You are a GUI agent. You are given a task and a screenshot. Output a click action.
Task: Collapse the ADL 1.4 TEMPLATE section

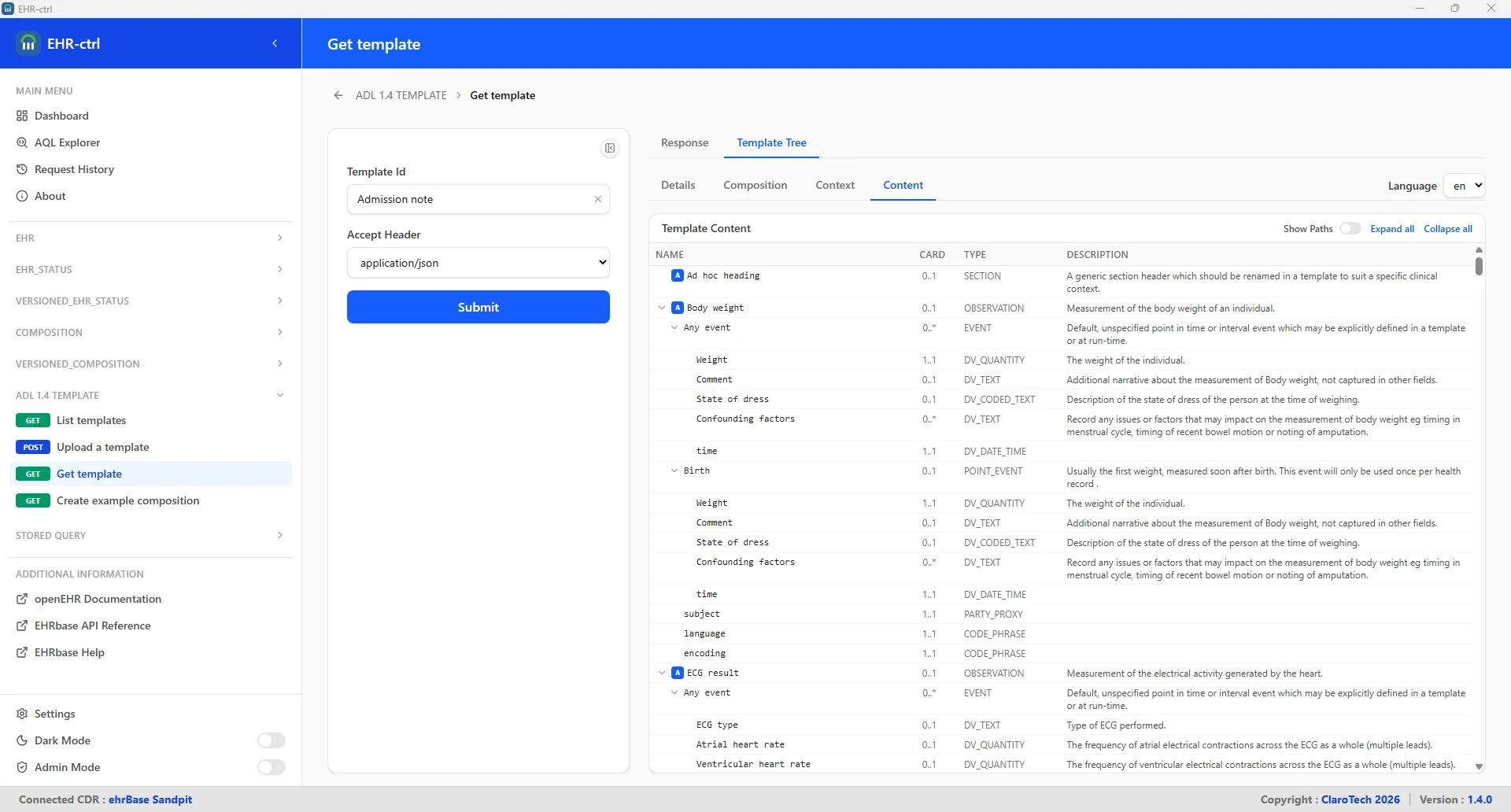pyautogui.click(x=150, y=395)
